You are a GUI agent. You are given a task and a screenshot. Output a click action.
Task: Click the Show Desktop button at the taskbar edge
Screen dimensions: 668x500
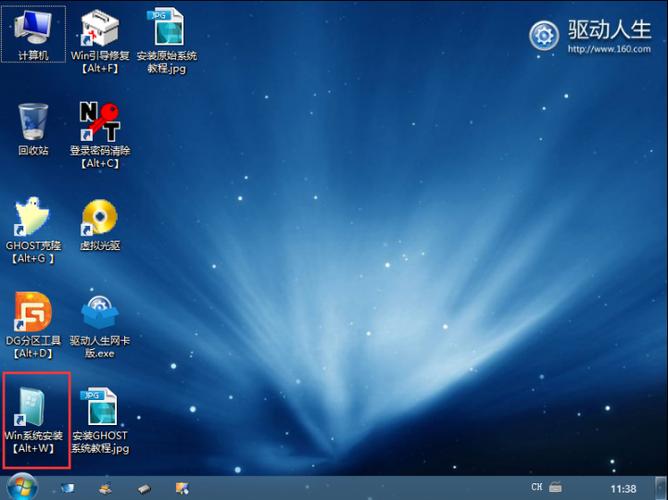click(x=659, y=488)
